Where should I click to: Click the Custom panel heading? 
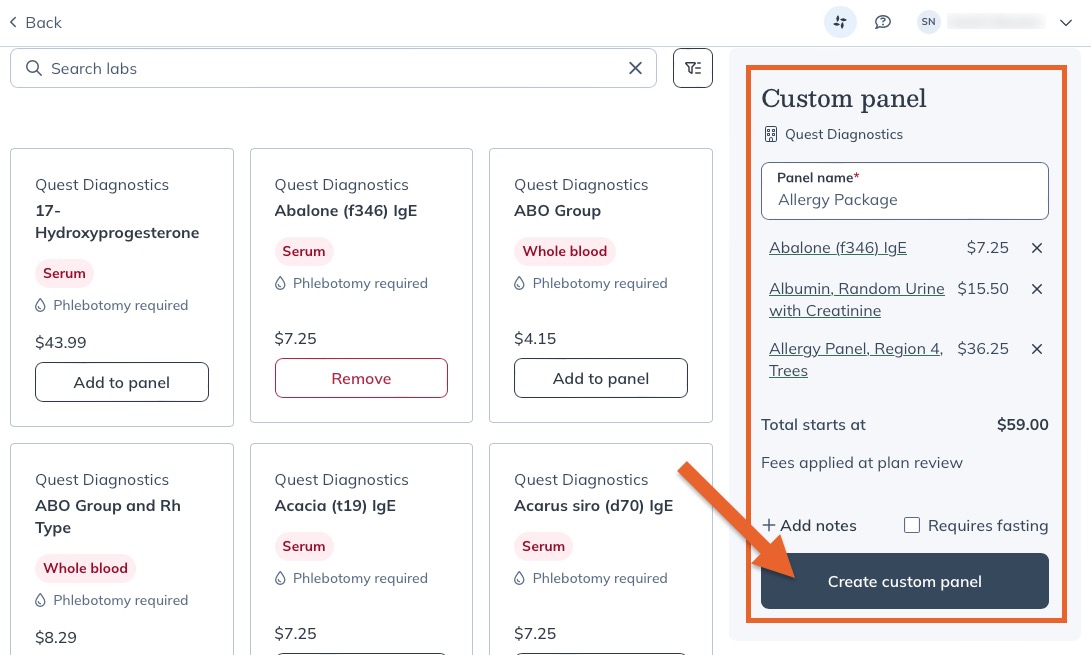(843, 98)
